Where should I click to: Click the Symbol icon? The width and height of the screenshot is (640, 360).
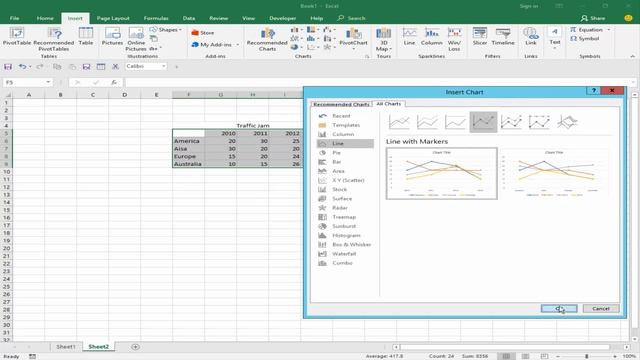(584, 38)
